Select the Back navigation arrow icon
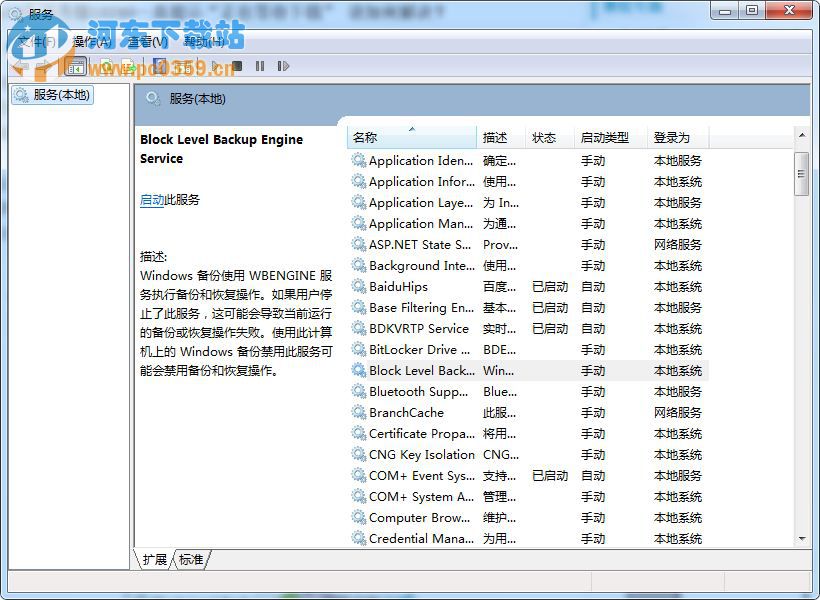This screenshot has width=820, height=600. [x=20, y=66]
